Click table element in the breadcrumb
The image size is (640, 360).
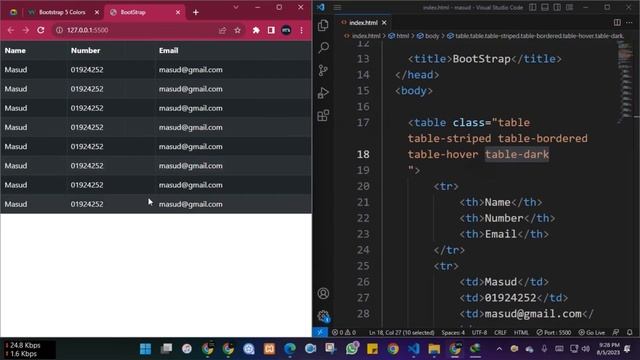(535, 36)
